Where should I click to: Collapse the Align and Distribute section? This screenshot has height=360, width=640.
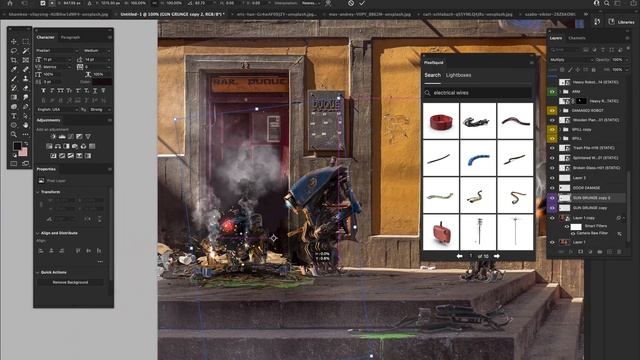(38, 233)
